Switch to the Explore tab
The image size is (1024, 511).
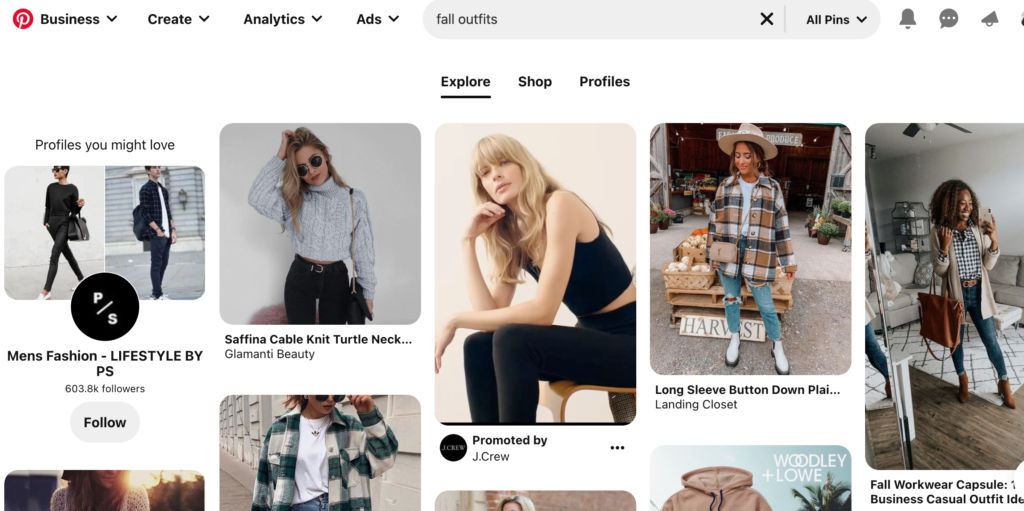466,82
